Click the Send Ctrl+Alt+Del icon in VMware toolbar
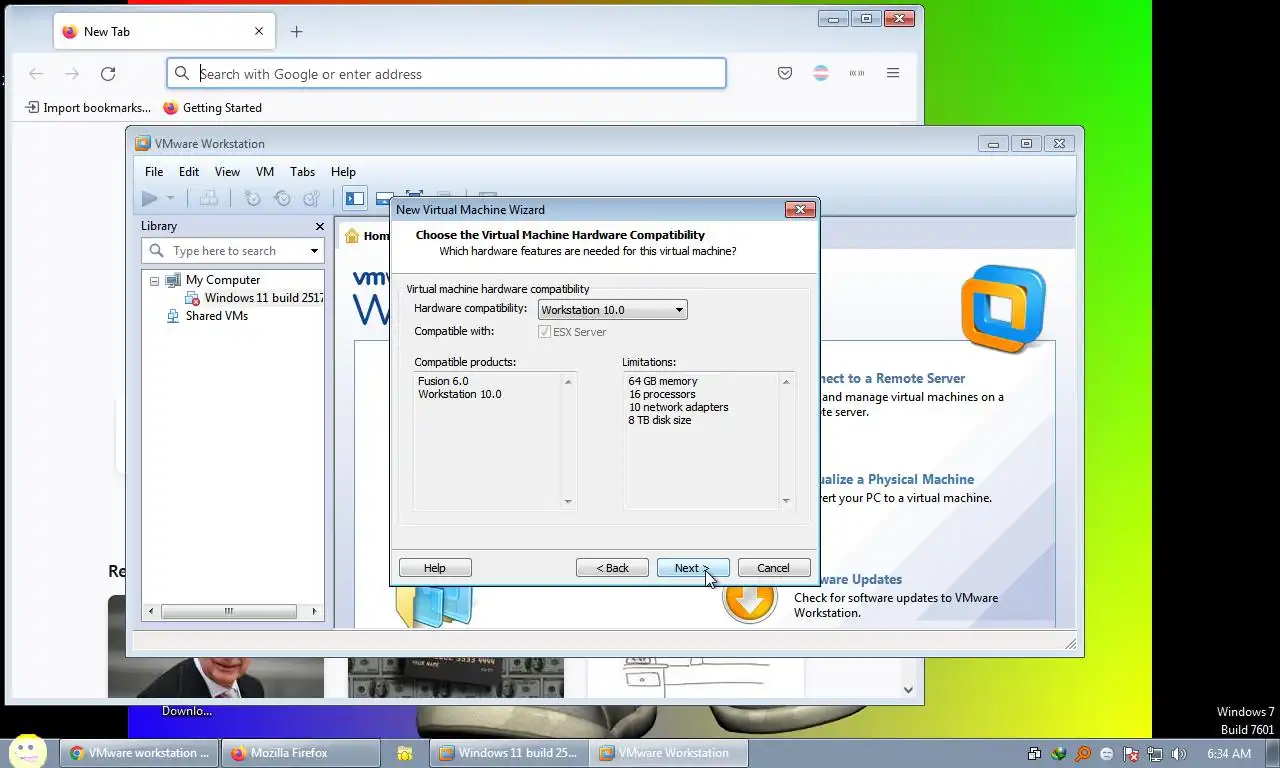1280x768 pixels. point(208,199)
